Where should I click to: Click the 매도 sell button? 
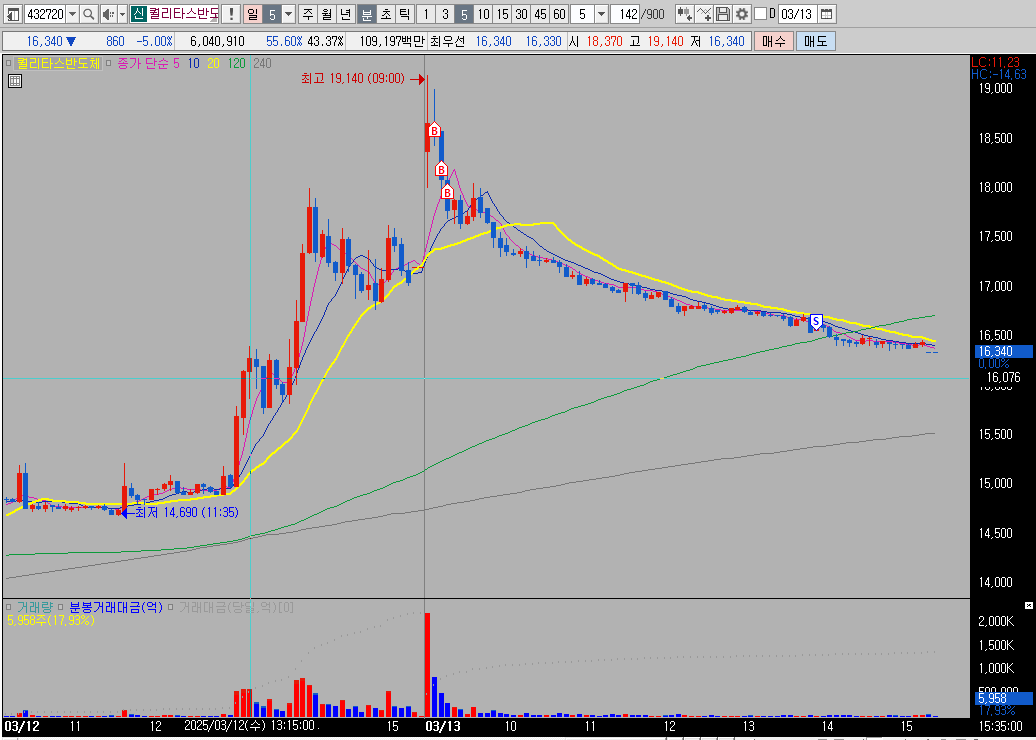pos(815,41)
